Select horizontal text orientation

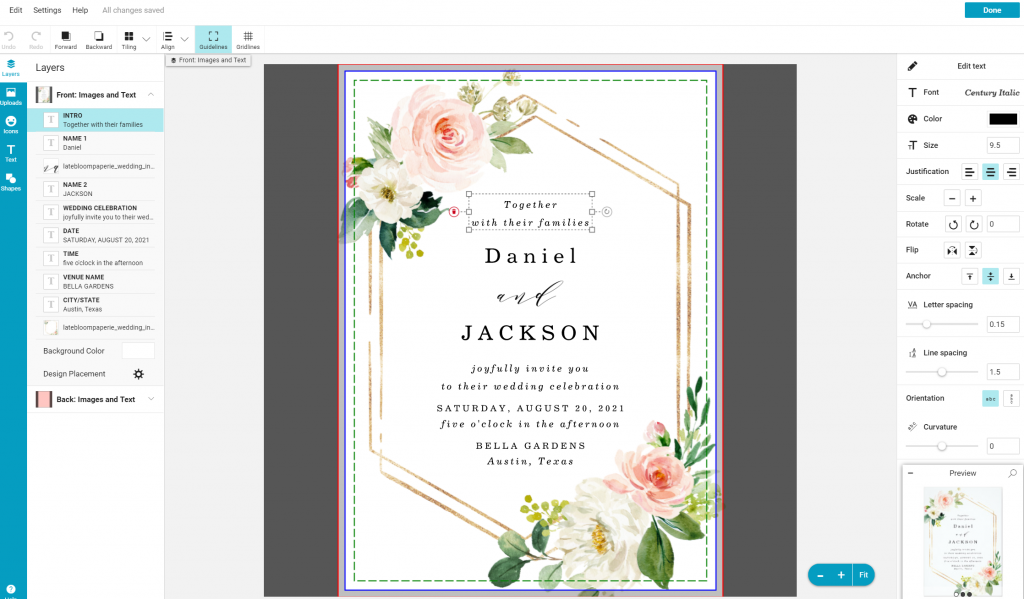point(991,398)
